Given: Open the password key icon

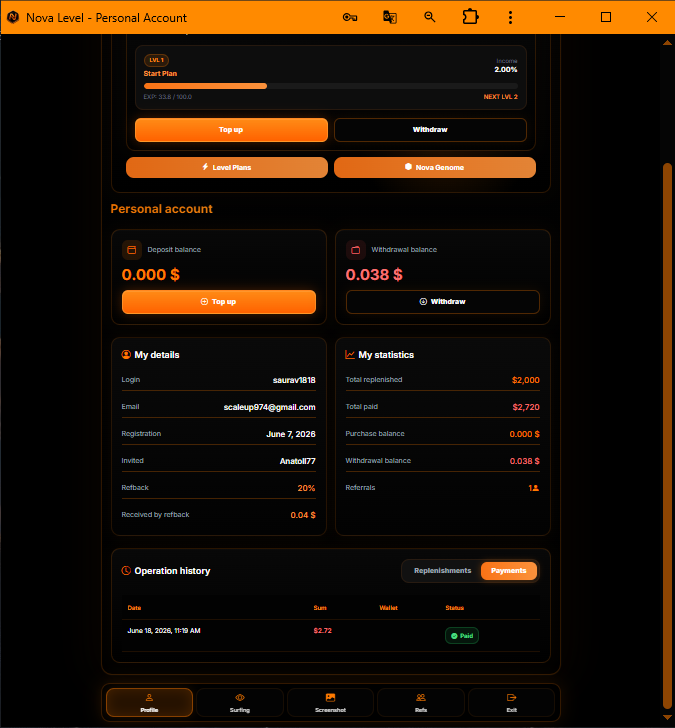Looking at the screenshot, I should (350, 18).
